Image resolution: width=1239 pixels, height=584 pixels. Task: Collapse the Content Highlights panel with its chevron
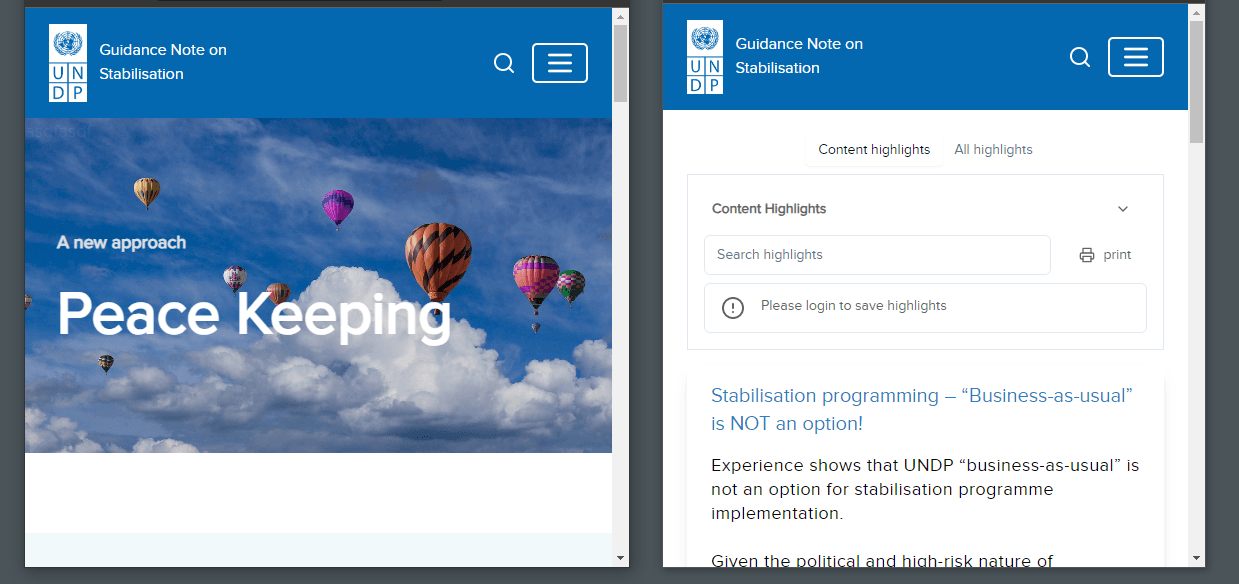(1122, 209)
